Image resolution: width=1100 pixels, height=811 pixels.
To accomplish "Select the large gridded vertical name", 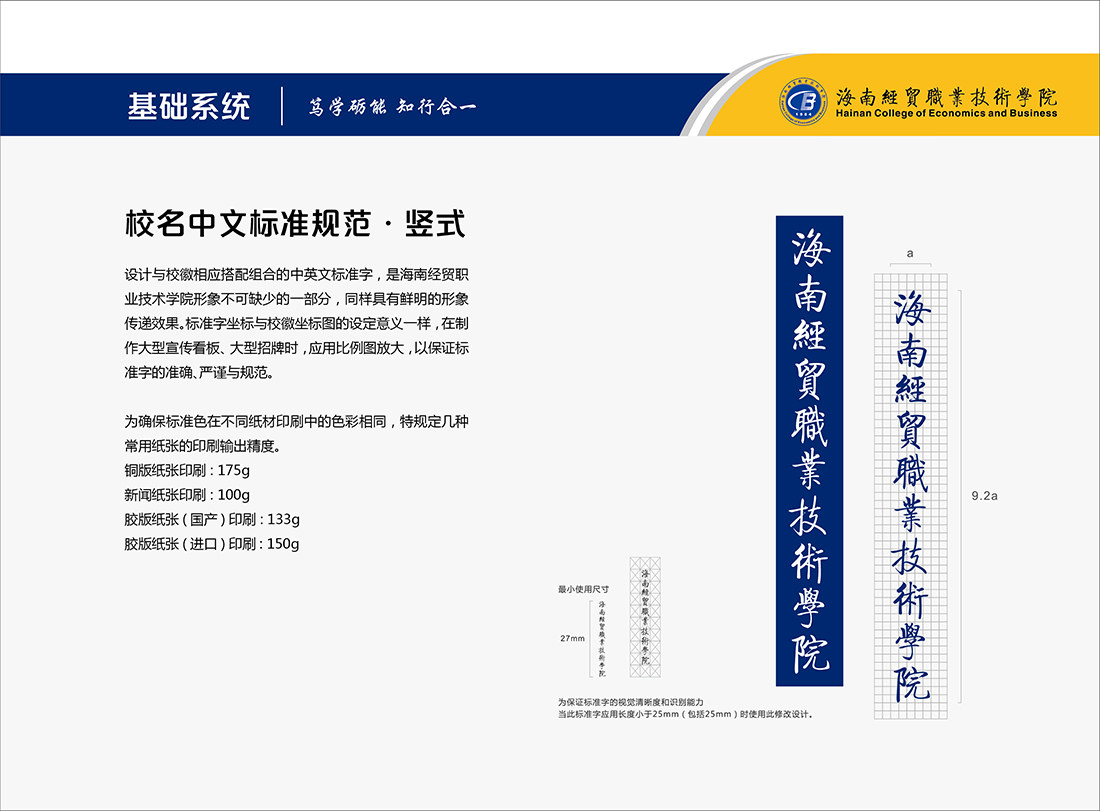I will 911,495.
